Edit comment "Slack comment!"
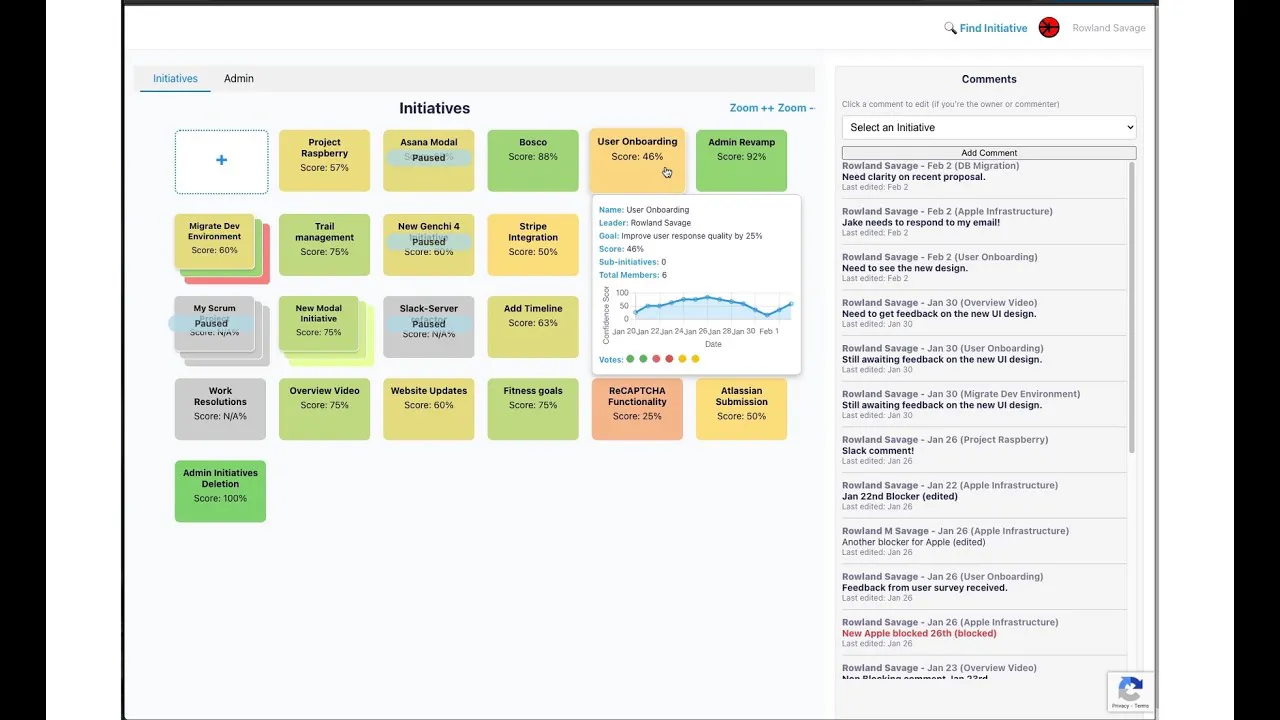Screen dimensions: 1280x720 tap(878, 451)
